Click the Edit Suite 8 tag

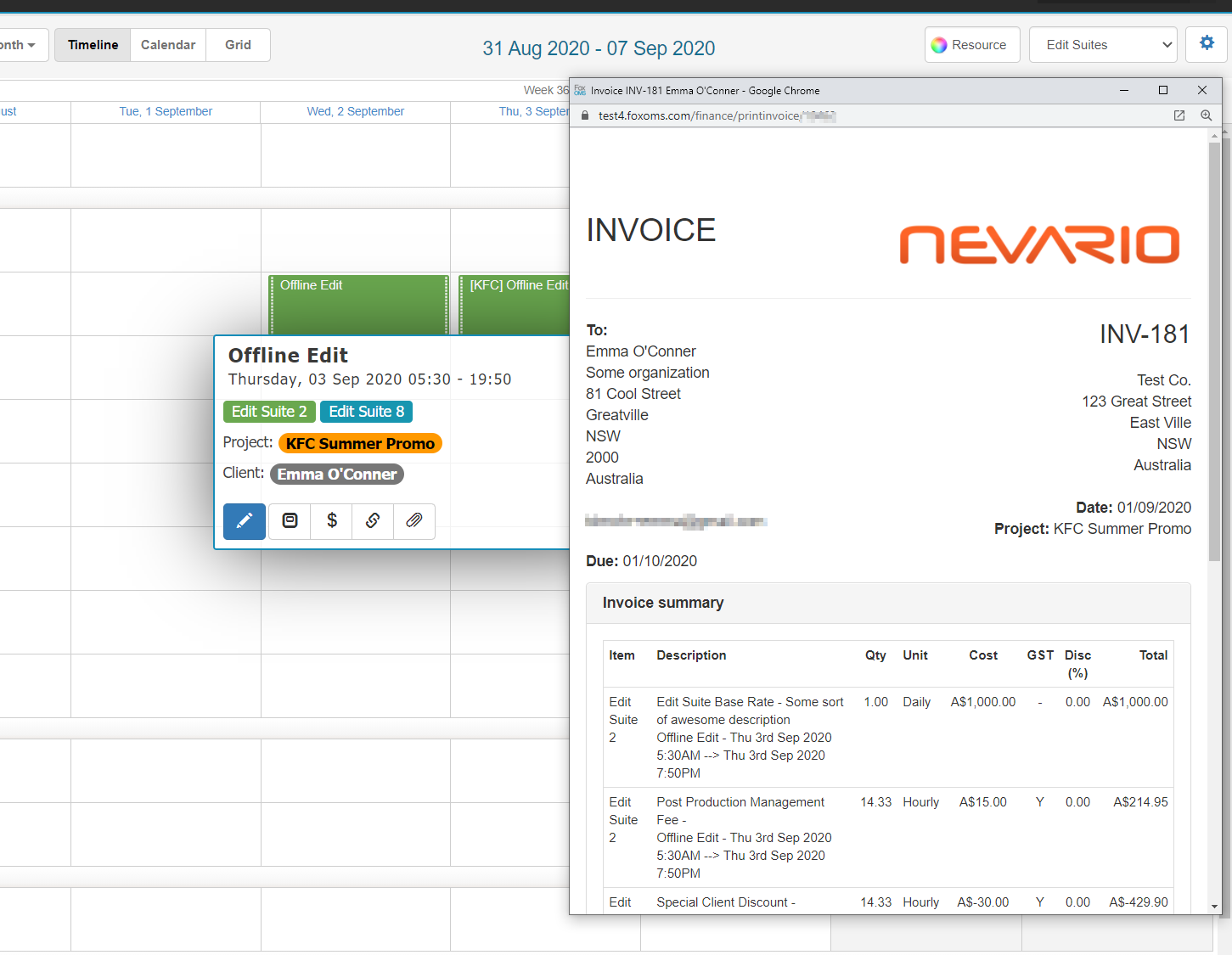click(x=366, y=412)
